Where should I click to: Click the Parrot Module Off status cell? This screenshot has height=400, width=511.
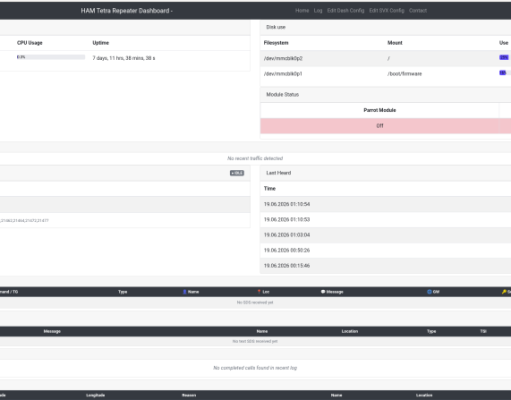point(380,126)
